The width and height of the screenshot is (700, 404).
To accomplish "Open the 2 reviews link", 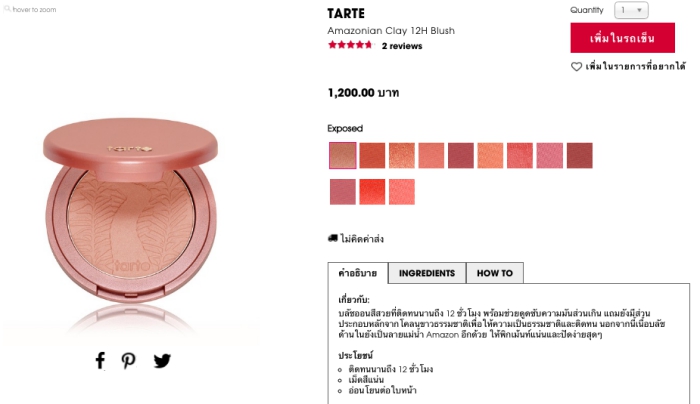I will [x=402, y=46].
